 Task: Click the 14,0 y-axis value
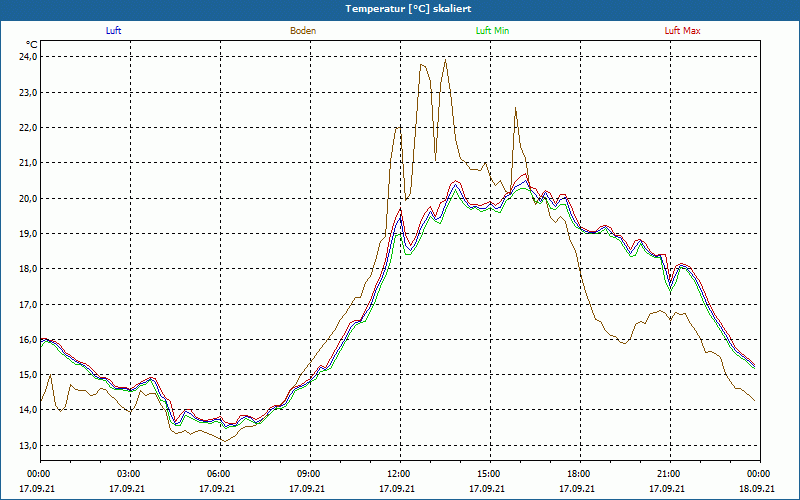click(x=29, y=410)
